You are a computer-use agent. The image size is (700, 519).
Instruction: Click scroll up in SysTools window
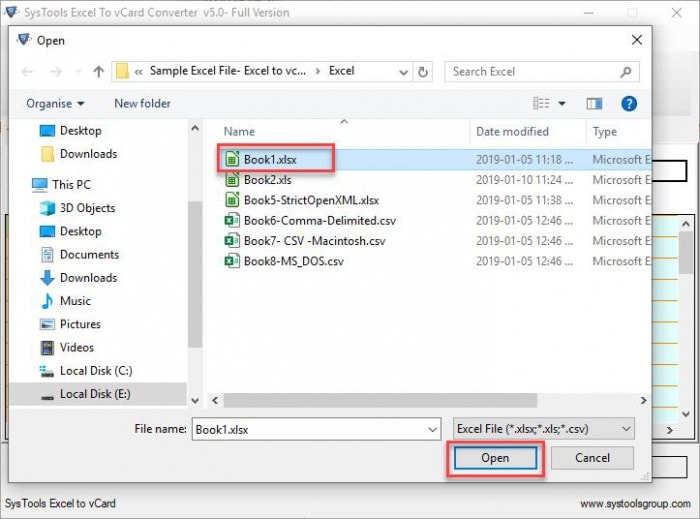point(686,224)
